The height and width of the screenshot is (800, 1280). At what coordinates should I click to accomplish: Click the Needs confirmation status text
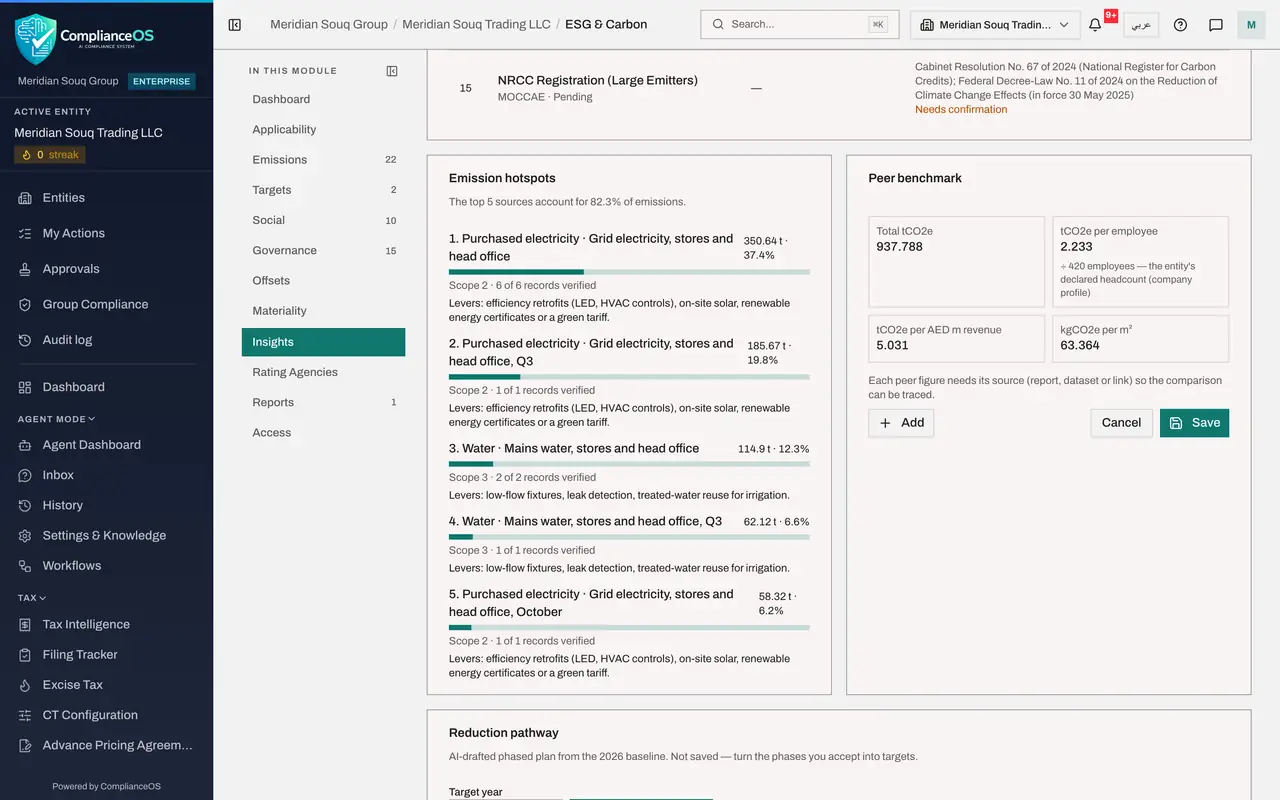(961, 110)
